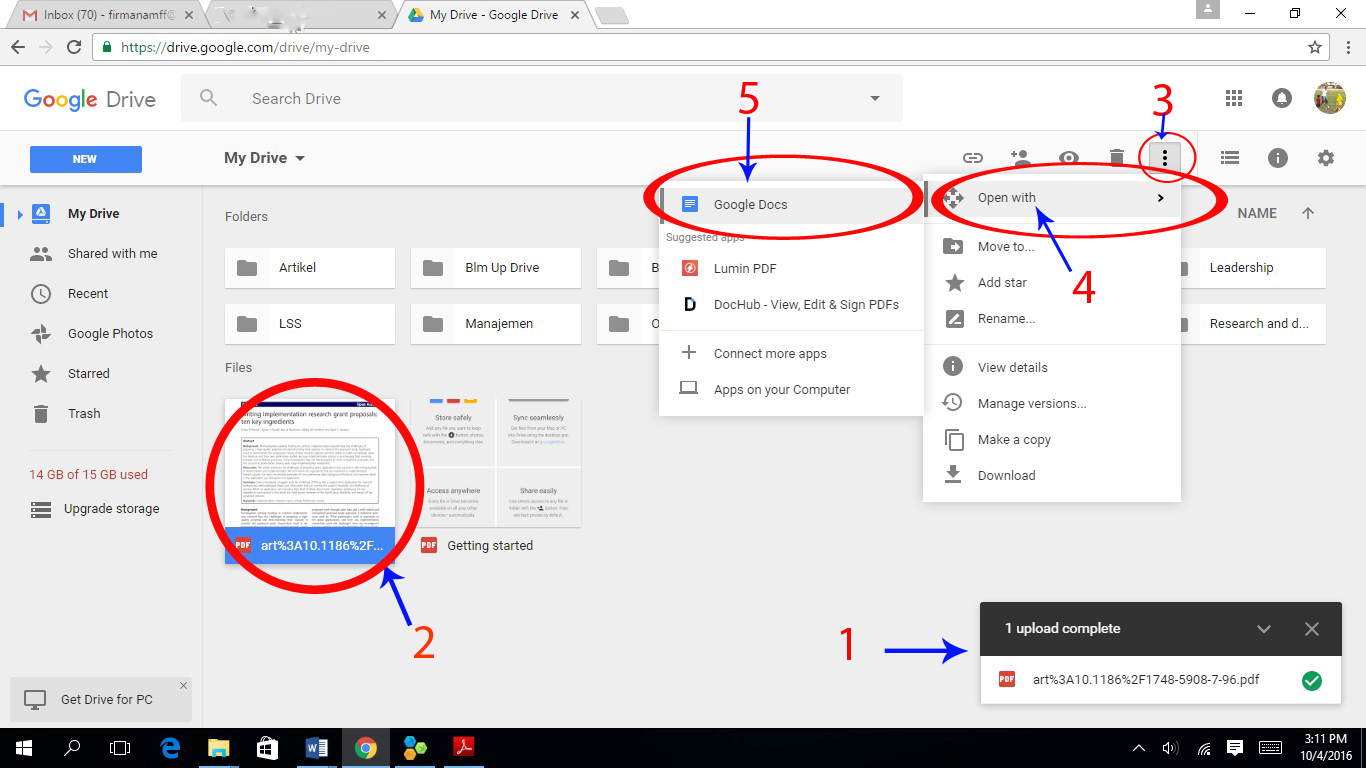The image size is (1366, 768).
Task: Click the notifications bell icon
Action: (x=1281, y=98)
